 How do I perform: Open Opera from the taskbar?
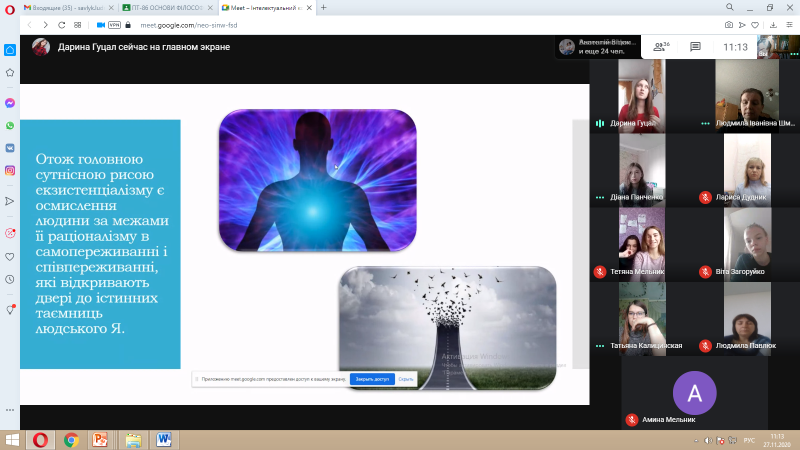tap(40, 440)
